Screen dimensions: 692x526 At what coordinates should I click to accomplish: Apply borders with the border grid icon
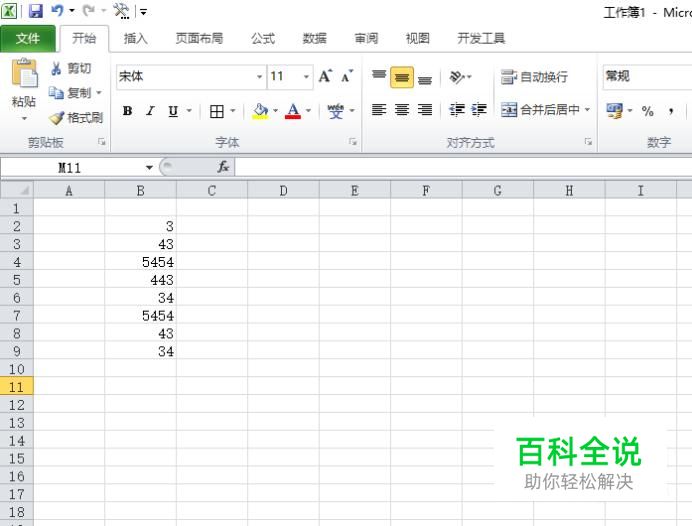[x=216, y=111]
